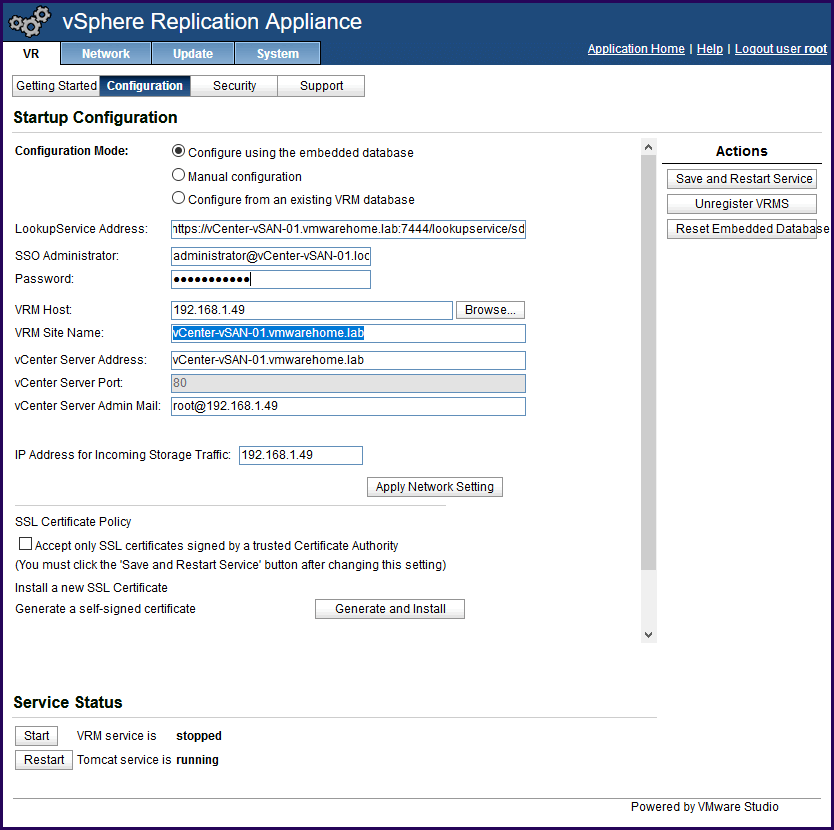This screenshot has width=834, height=830.
Task: Go to the System tab
Action: (278, 54)
